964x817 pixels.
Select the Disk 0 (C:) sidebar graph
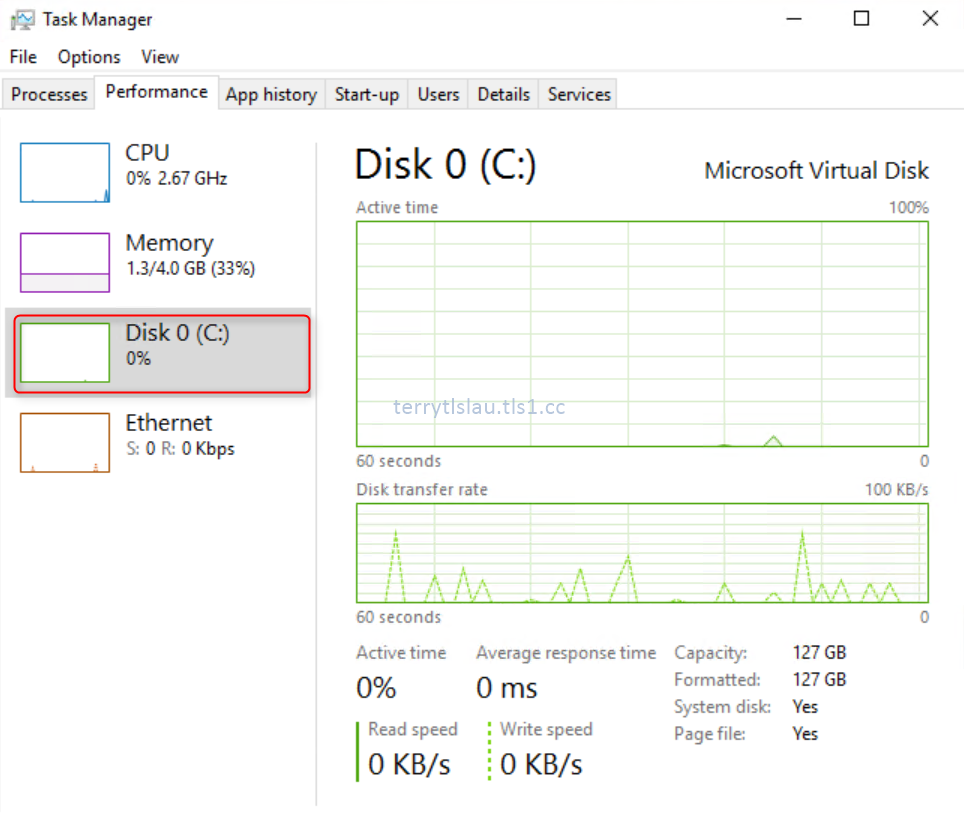click(64, 352)
